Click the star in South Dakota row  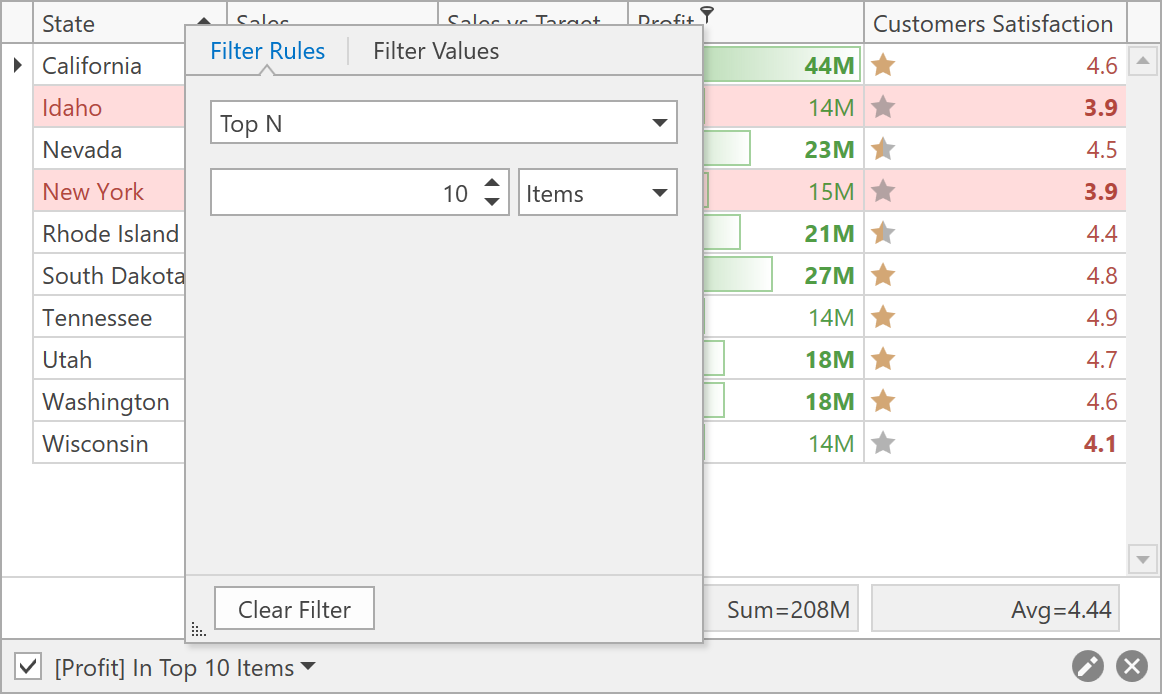pos(883,275)
